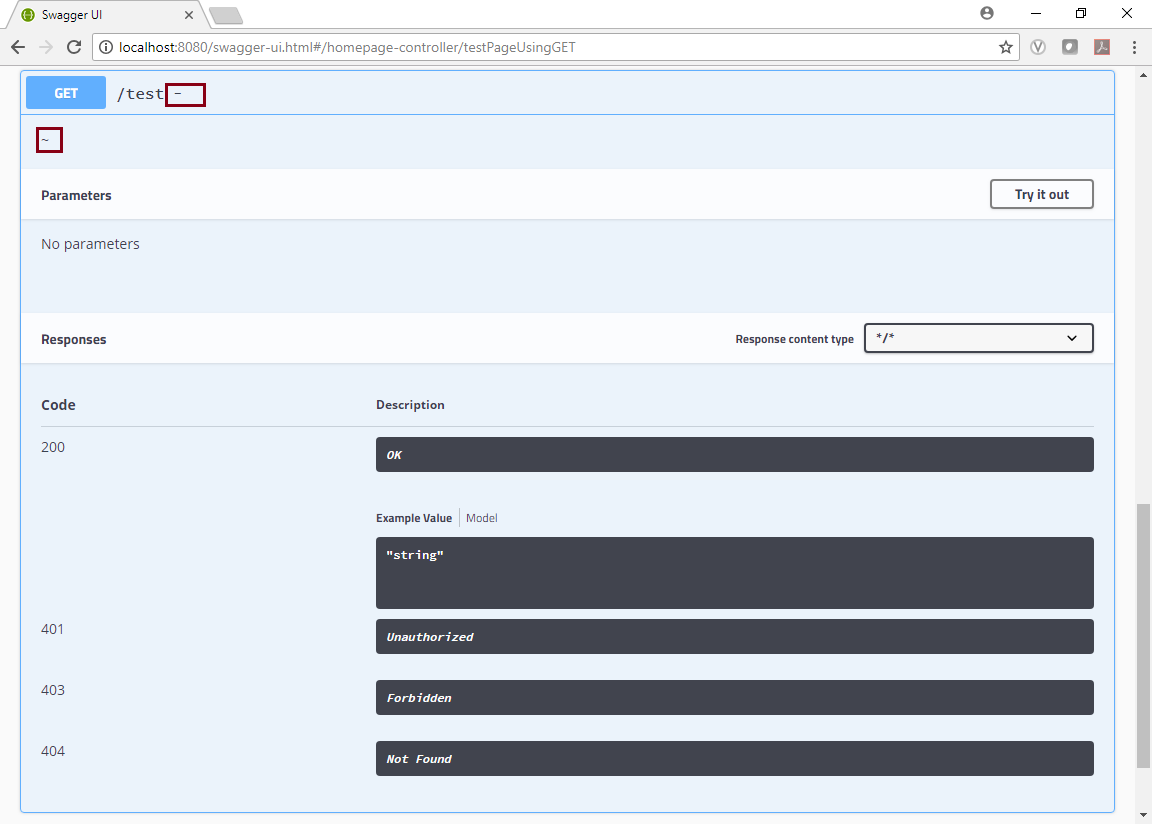Click the GET method badge for /test

(65, 92)
